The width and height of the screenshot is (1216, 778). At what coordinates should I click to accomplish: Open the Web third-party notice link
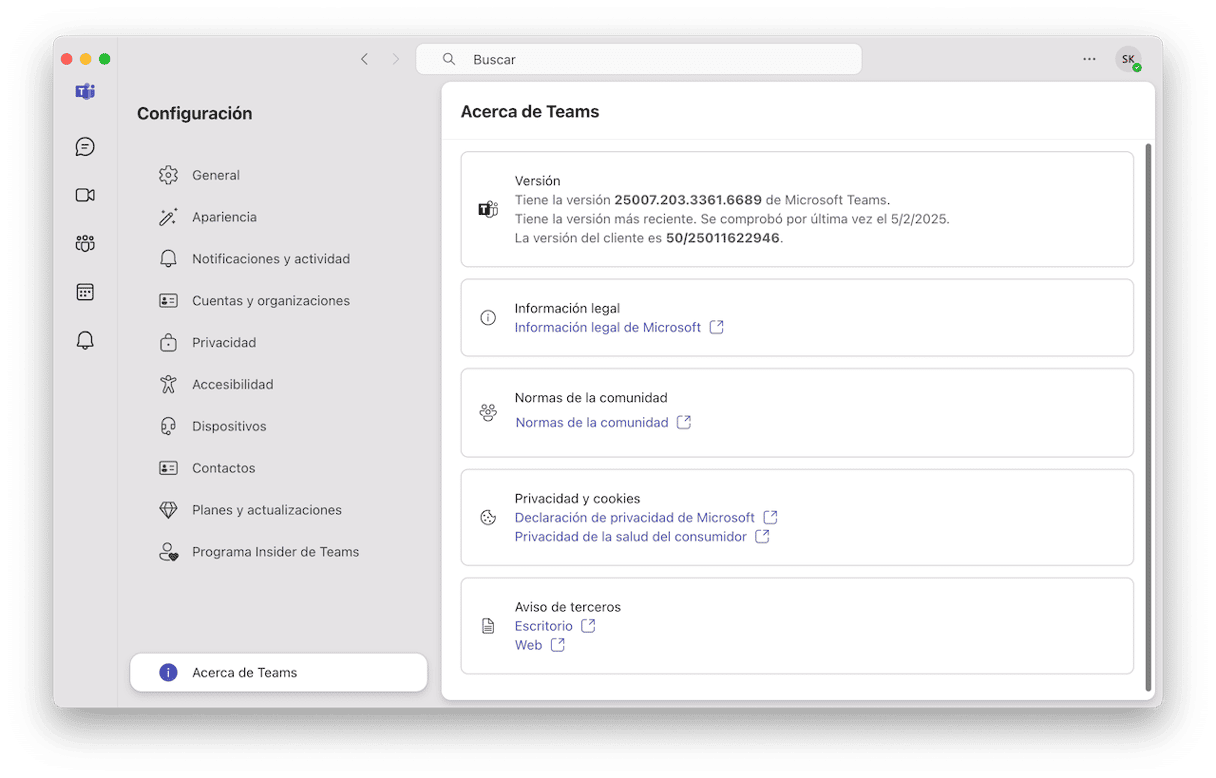(x=528, y=645)
